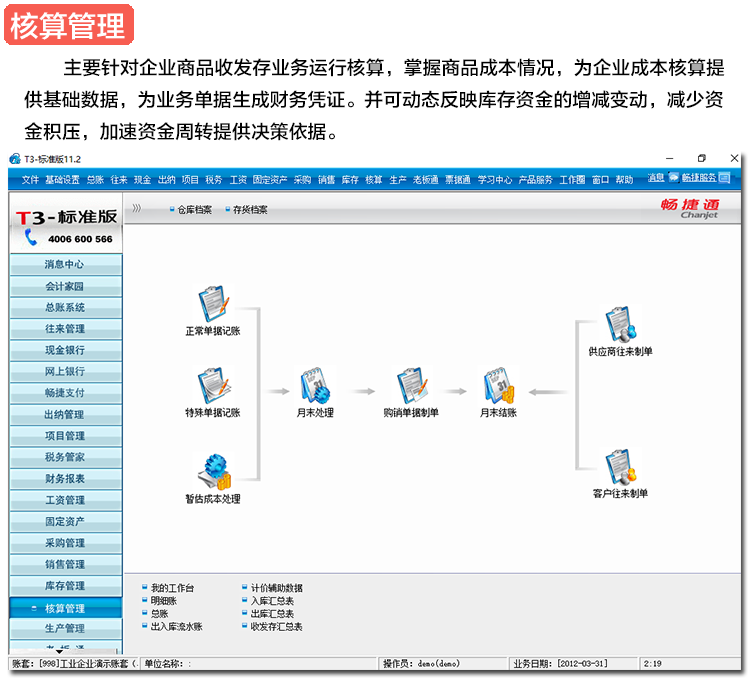Open 暂估成本处理 icon
750x688 pixels.
pos(213,471)
